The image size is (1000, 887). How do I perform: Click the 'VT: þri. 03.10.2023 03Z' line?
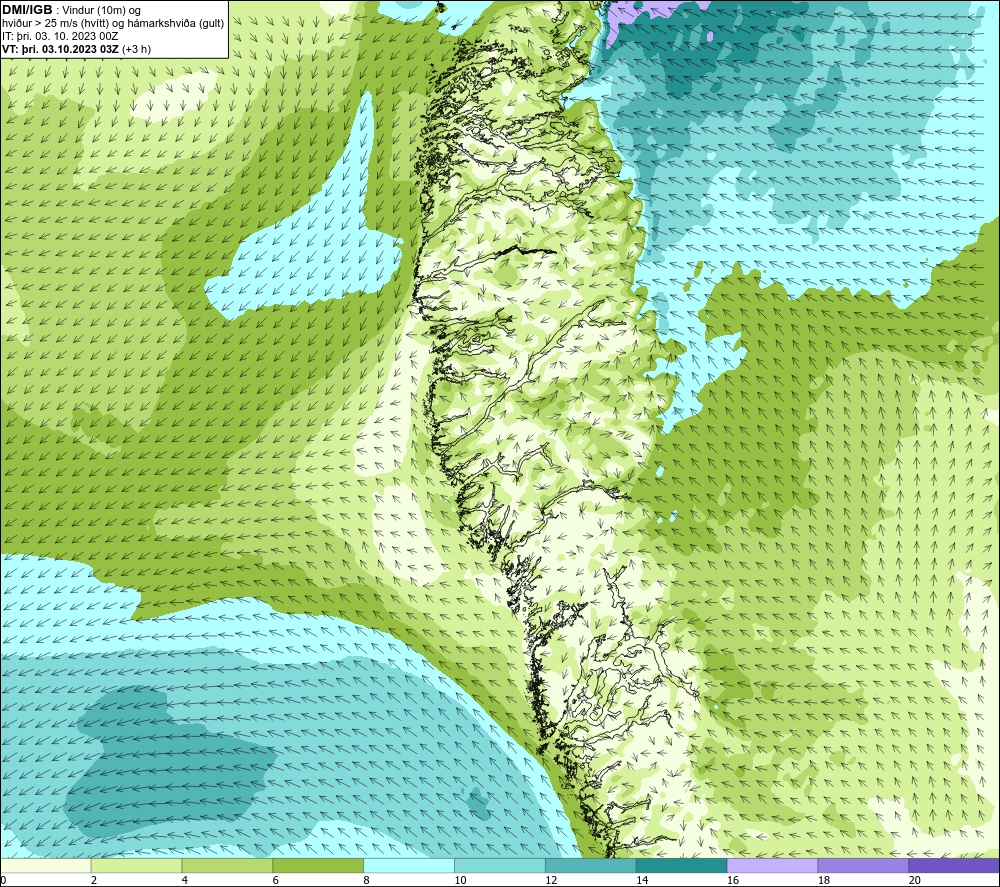(x=61, y=49)
